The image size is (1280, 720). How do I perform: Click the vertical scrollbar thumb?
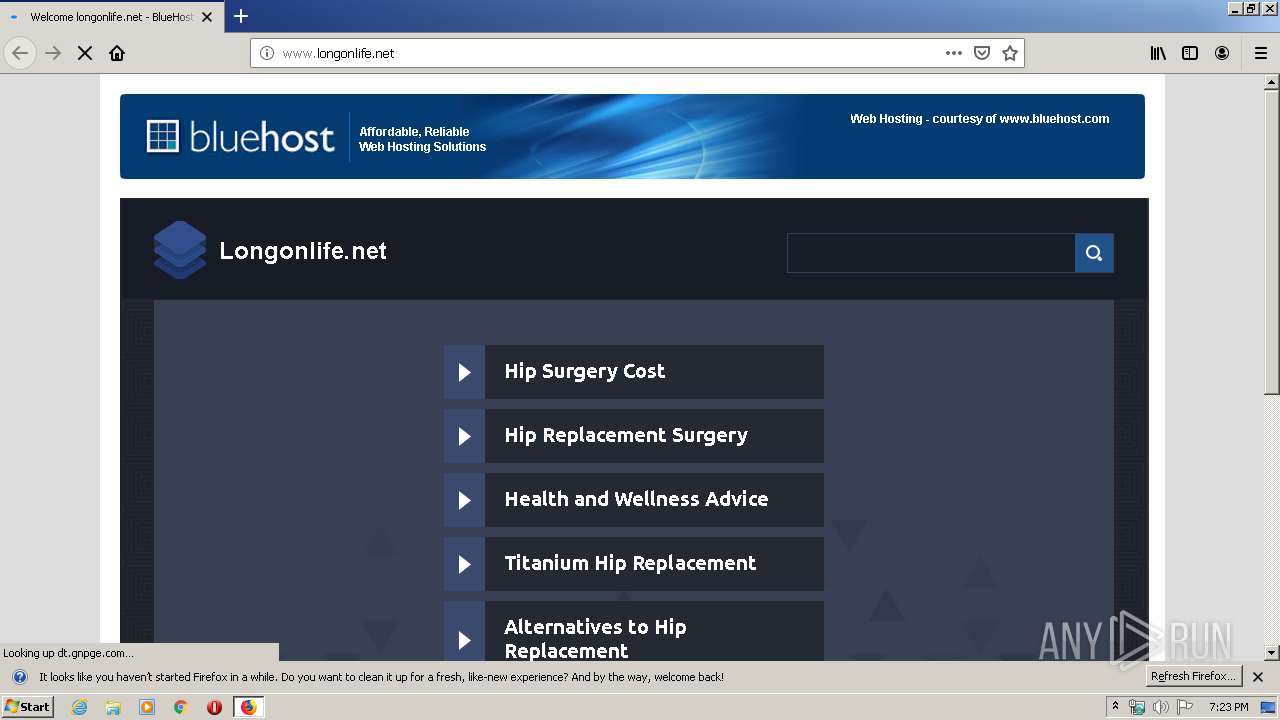pyautogui.click(x=1272, y=242)
